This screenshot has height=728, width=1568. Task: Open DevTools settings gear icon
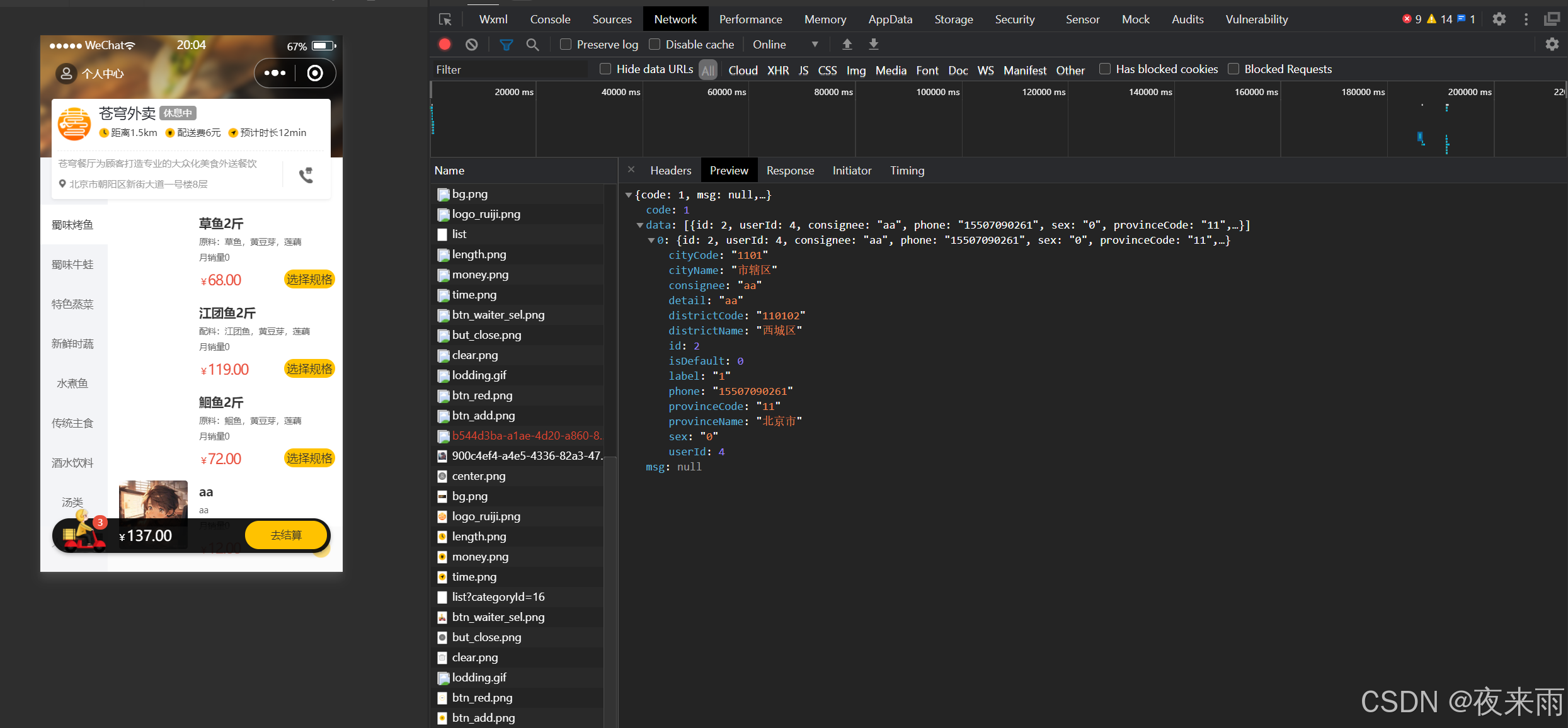[x=1499, y=19]
